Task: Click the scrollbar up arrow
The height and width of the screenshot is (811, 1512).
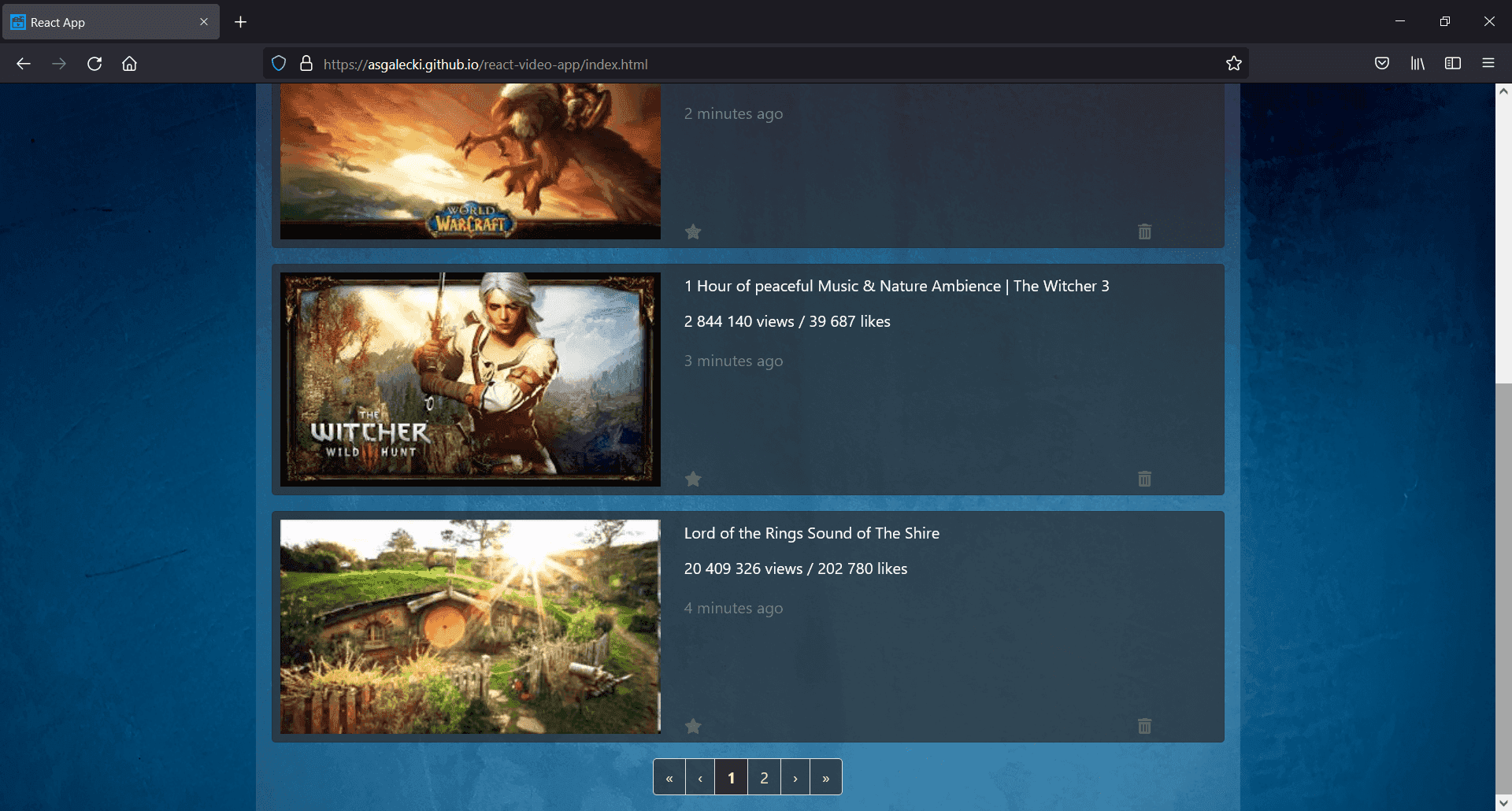Action: pos(1503,91)
